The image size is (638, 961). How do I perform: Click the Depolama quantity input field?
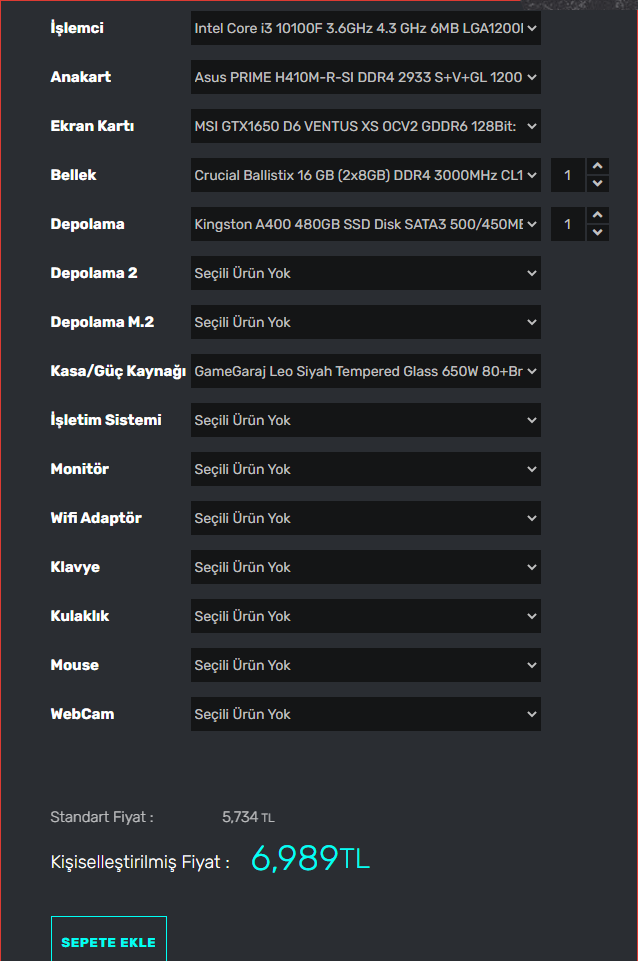567,224
